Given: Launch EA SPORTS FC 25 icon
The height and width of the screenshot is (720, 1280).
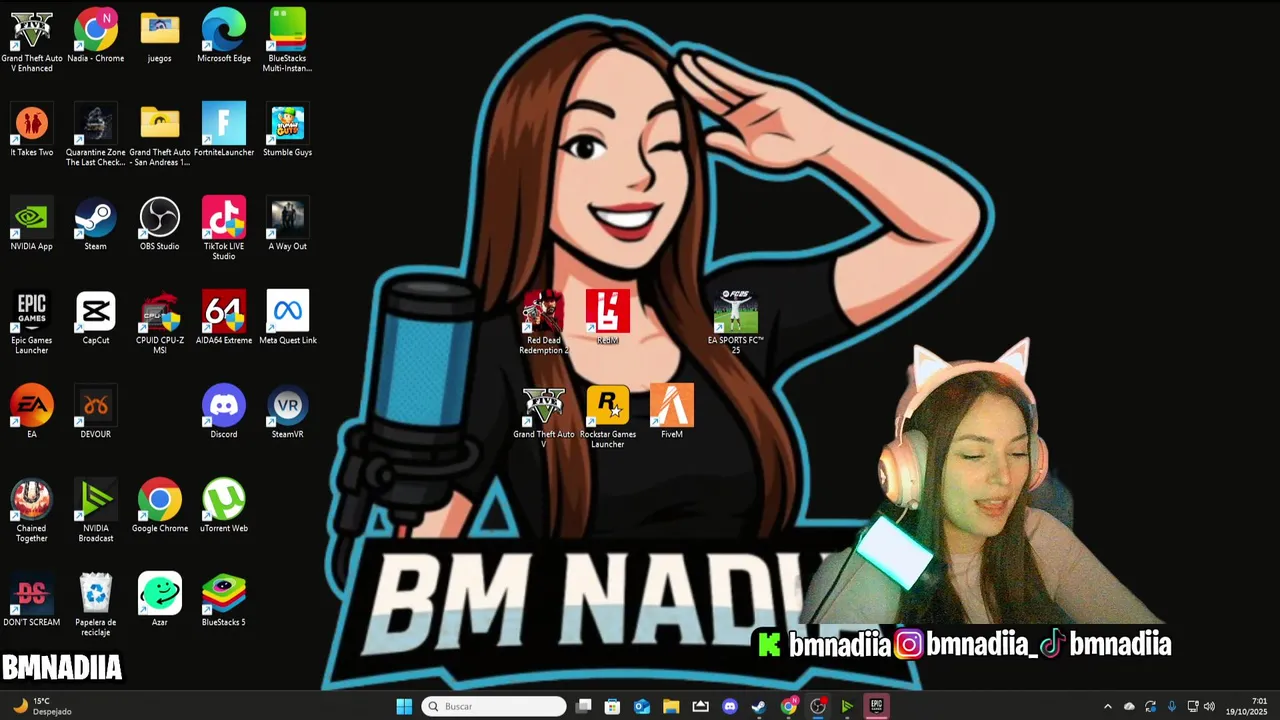Looking at the screenshot, I should pos(736,322).
